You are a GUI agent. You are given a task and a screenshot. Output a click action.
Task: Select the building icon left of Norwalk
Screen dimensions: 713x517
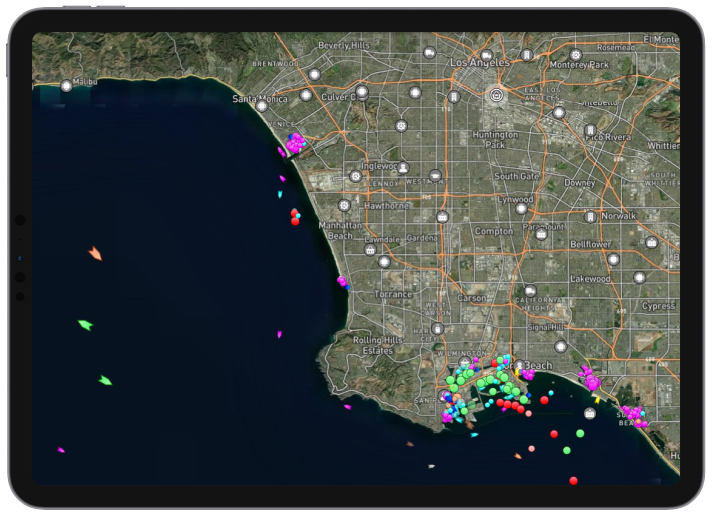592,216
